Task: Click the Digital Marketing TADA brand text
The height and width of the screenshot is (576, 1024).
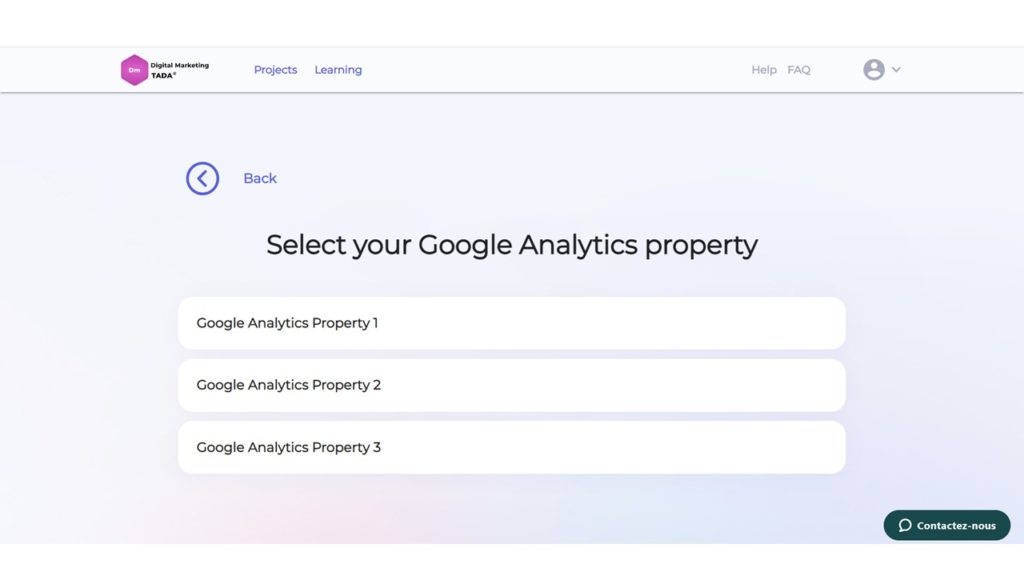Action: [x=180, y=70]
